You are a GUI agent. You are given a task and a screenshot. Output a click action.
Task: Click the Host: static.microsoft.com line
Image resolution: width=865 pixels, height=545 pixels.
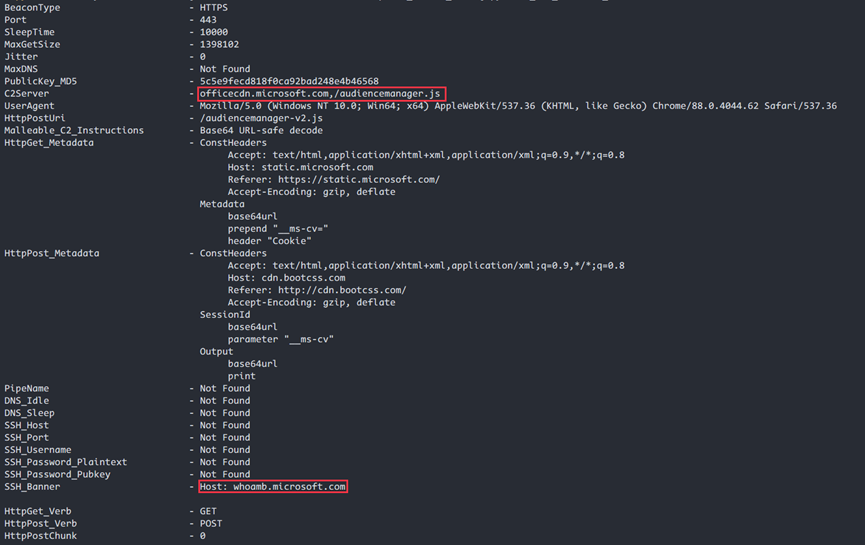301,167
